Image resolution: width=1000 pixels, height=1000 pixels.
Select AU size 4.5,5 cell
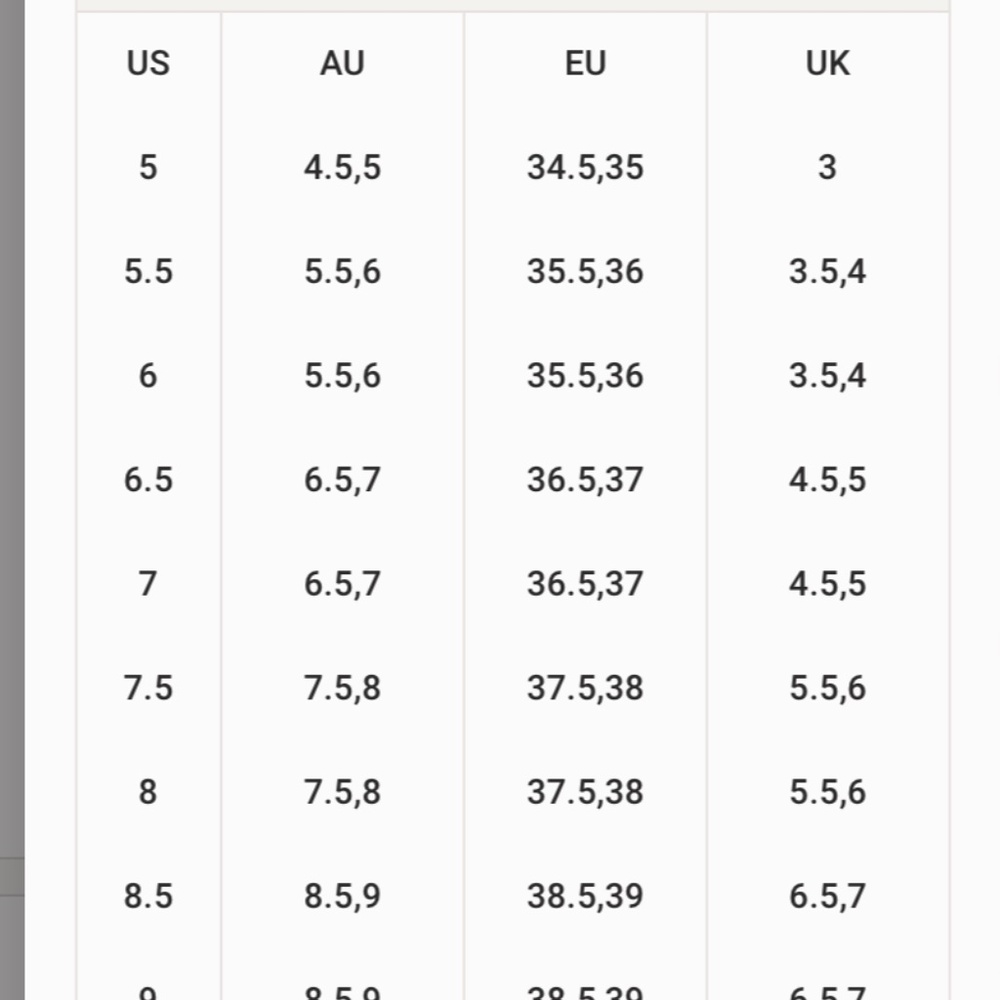point(342,167)
